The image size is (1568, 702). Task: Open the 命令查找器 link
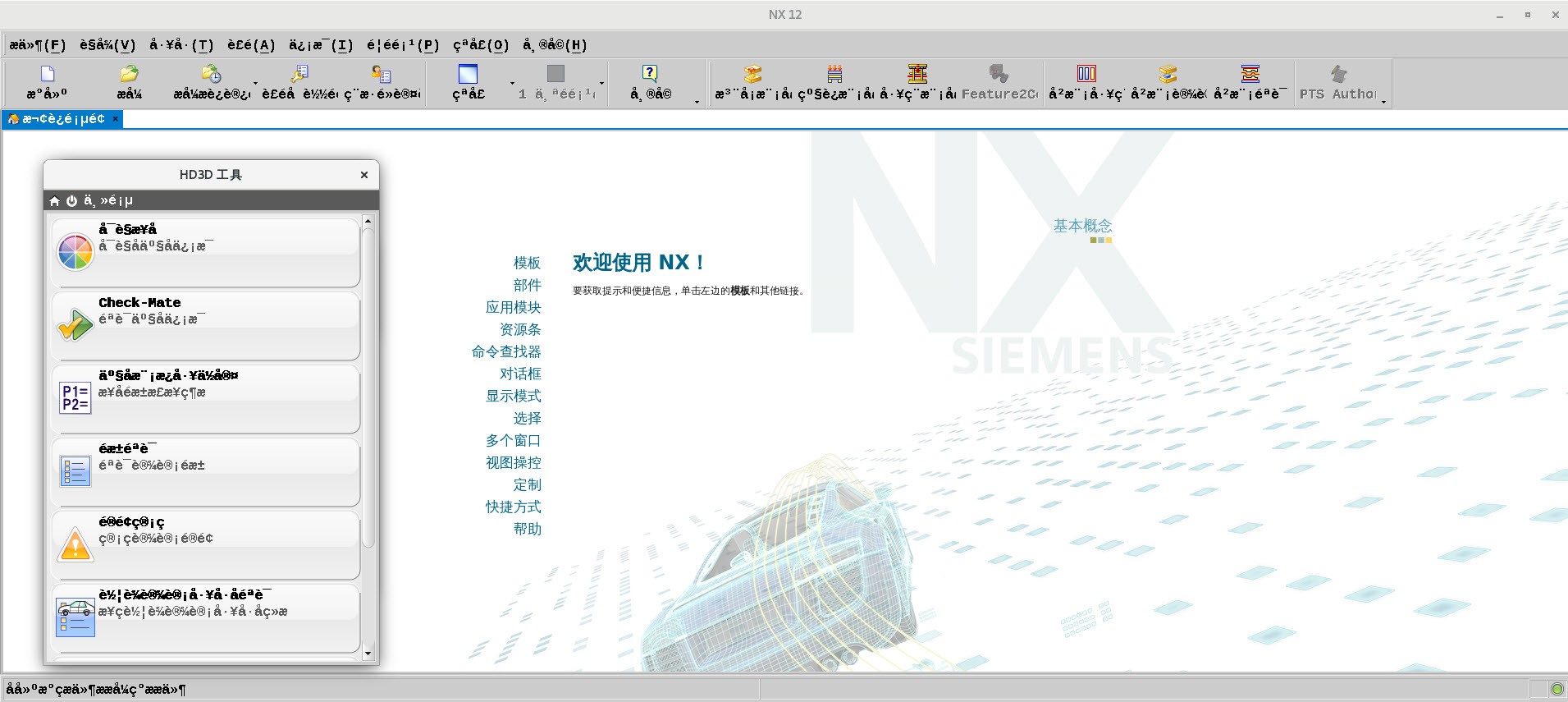coord(506,351)
